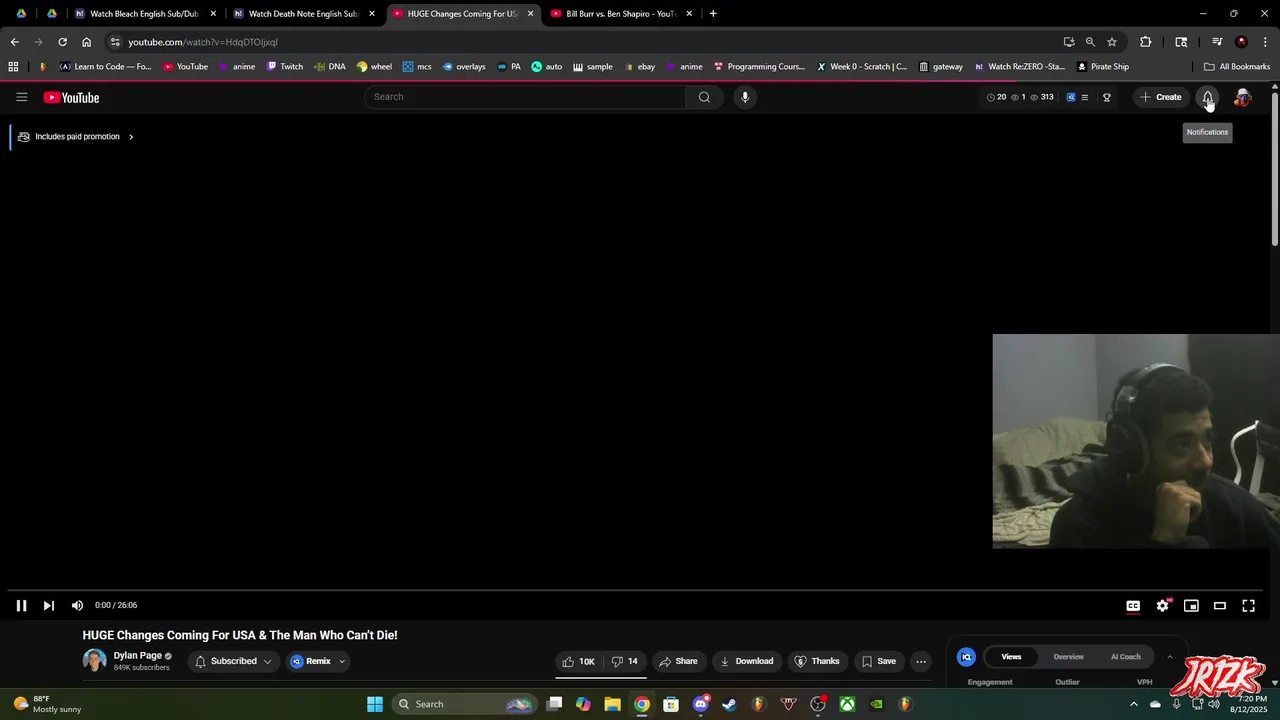1280x720 pixels.
Task: Open Windows Start menu
Action: (x=375, y=704)
